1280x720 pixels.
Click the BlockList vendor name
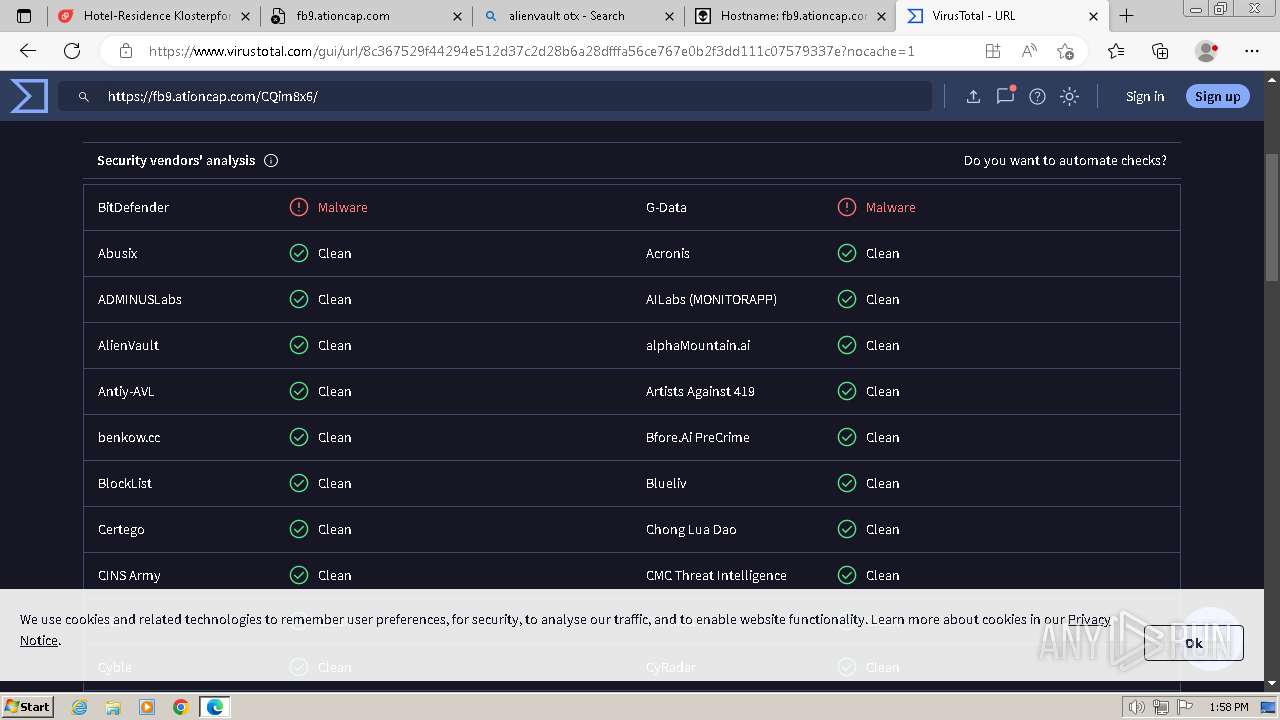coord(125,483)
